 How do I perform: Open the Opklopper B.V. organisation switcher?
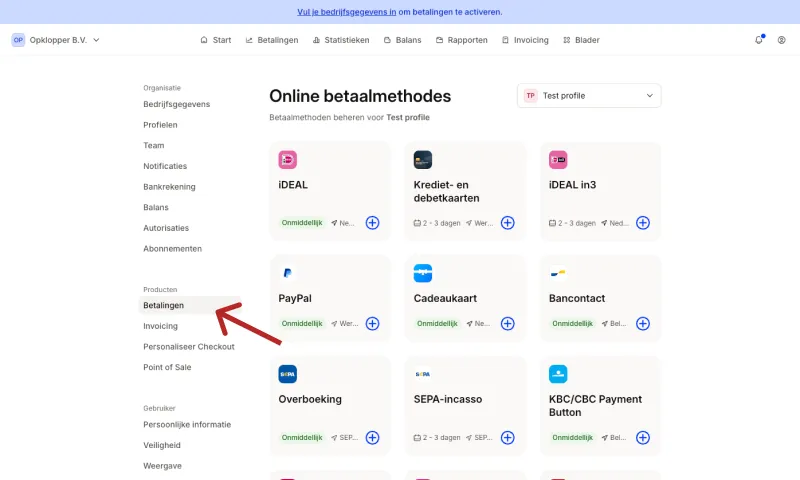click(x=56, y=40)
